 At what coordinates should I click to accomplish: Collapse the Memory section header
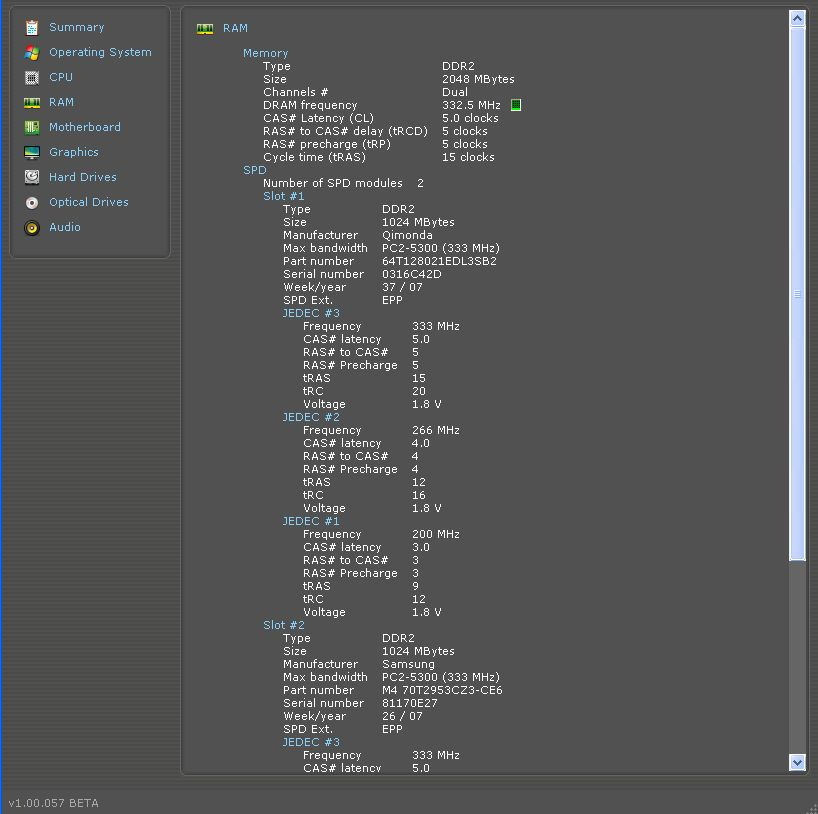[x=265, y=53]
